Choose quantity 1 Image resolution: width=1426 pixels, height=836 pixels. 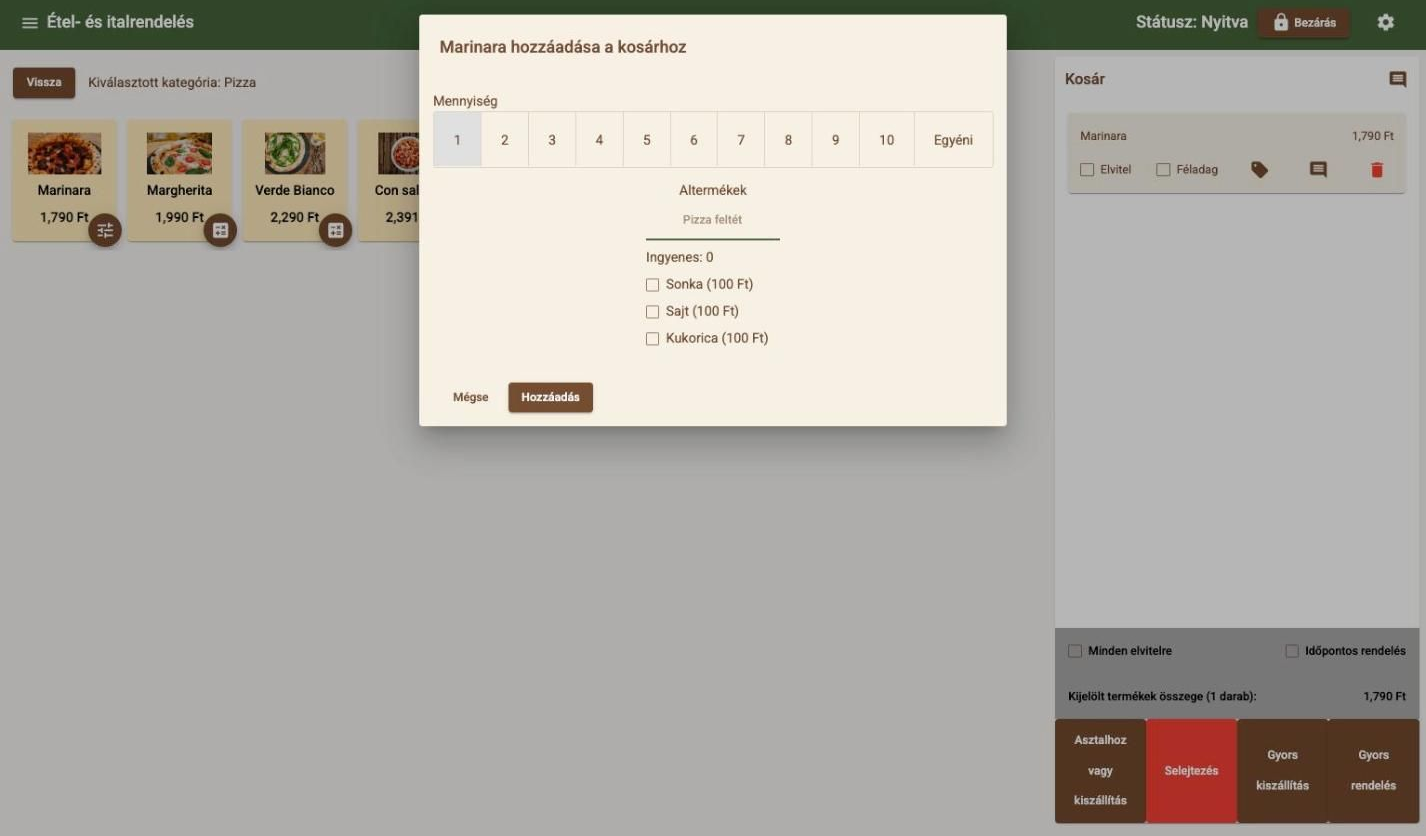click(457, 139)
